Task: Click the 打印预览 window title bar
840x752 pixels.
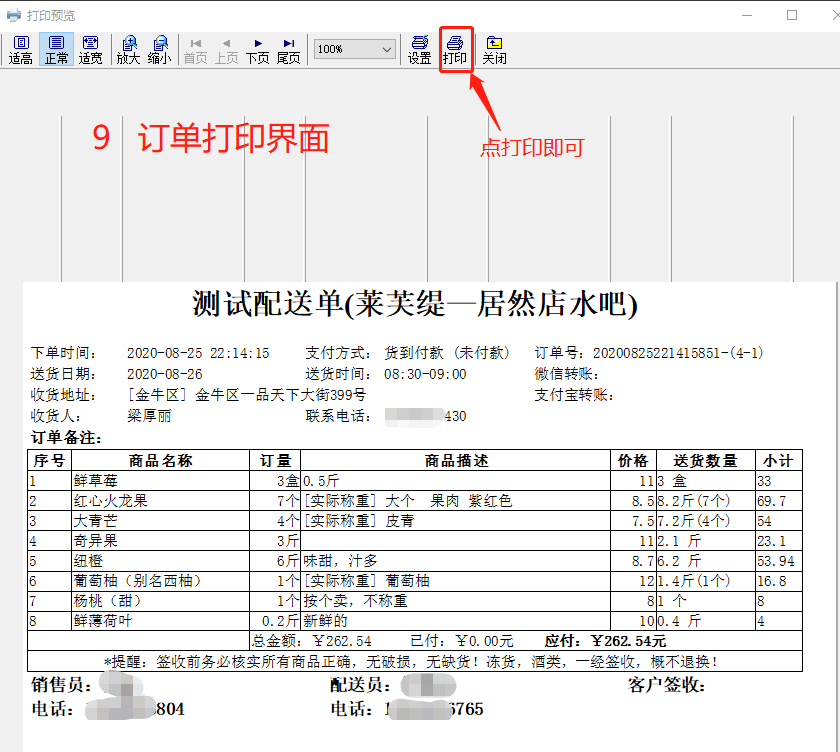Action: 300,15
